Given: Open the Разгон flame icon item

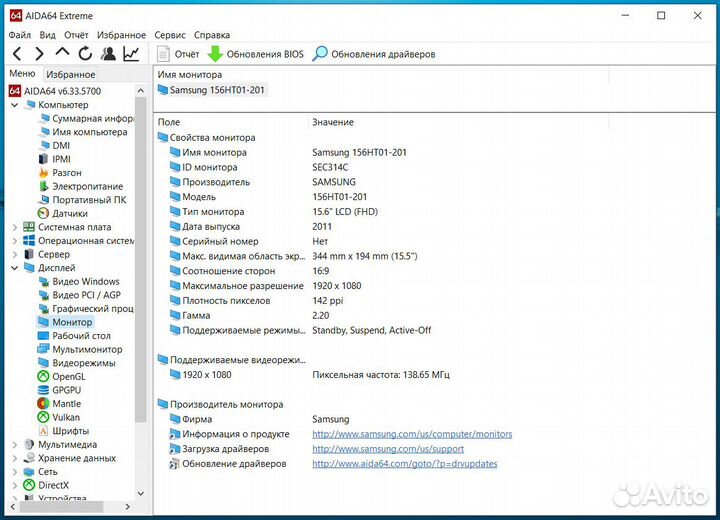Looking at the screenshot, I should 60,173.
